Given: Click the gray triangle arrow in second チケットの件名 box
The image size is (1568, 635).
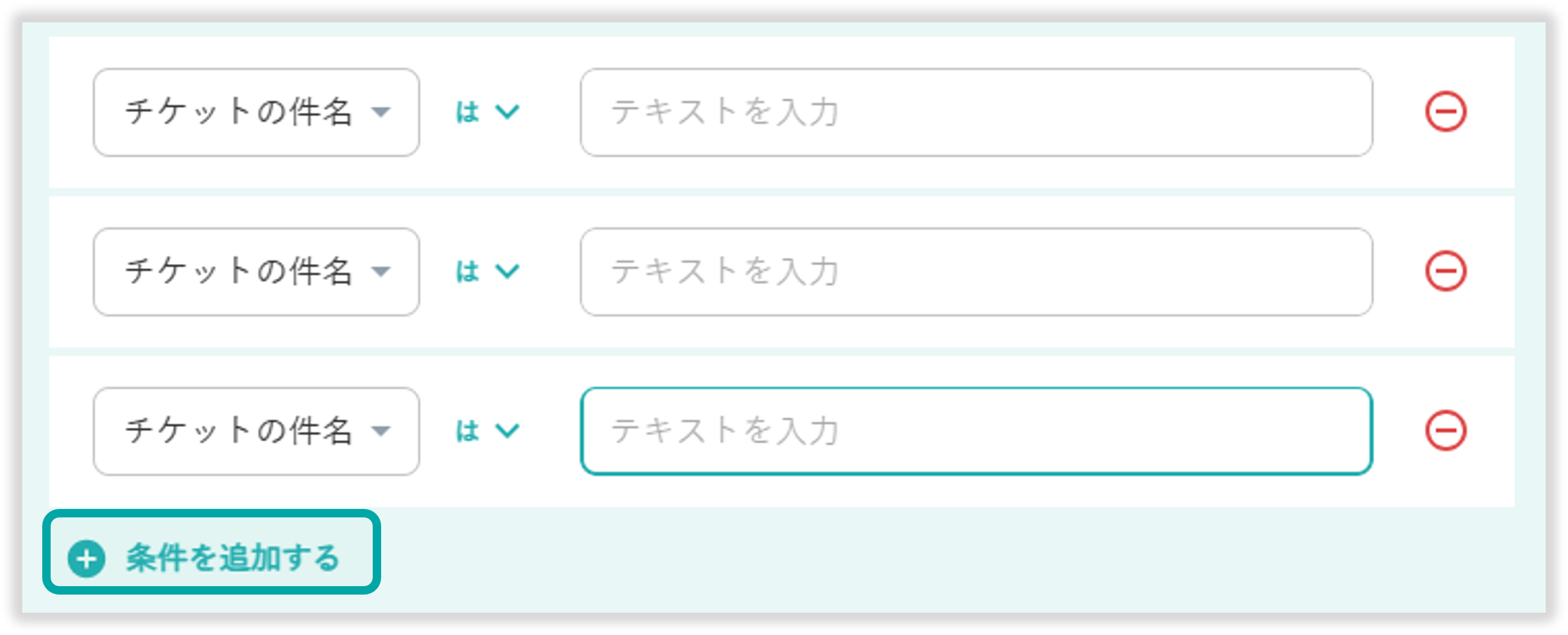Looking at the screenshot, I should (381, 271).
